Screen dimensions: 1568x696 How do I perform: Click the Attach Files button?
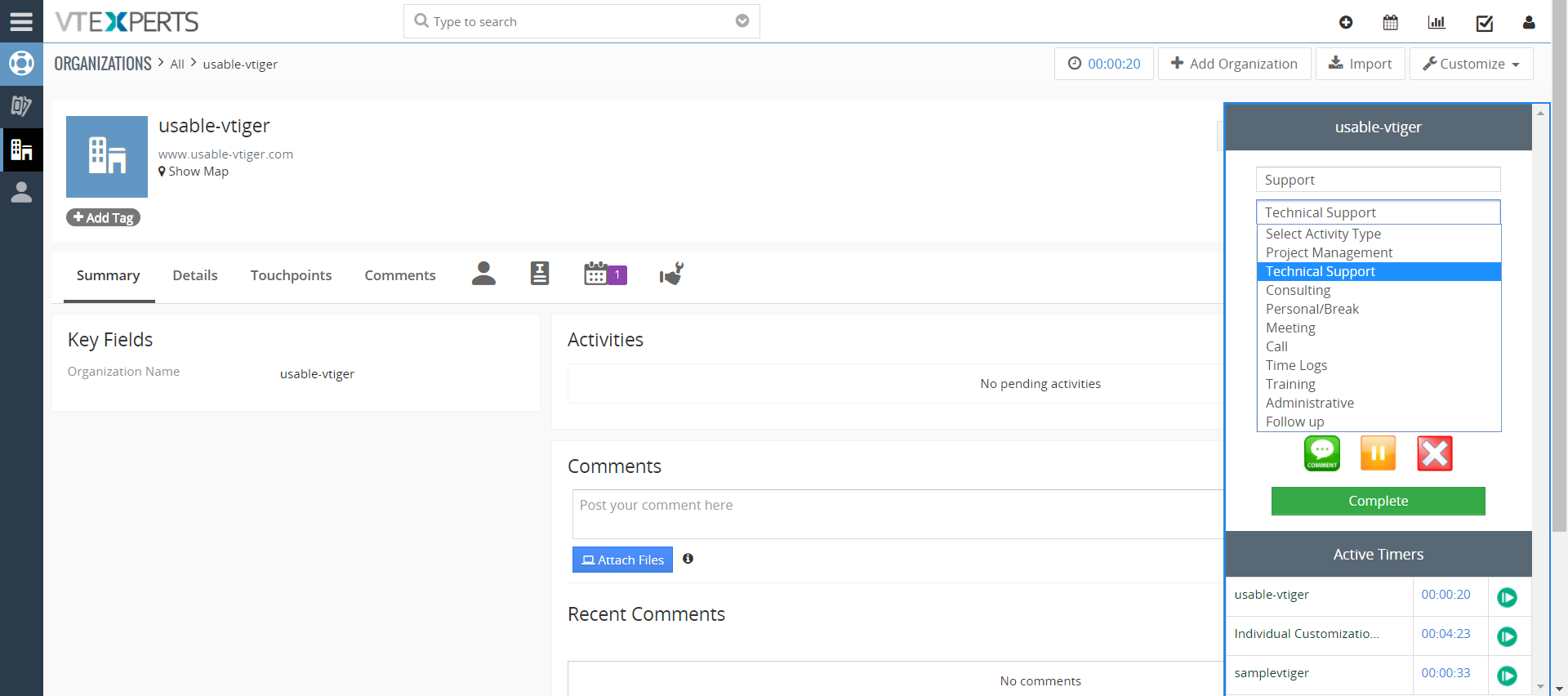pyautogui.click(x=622, y=560)
